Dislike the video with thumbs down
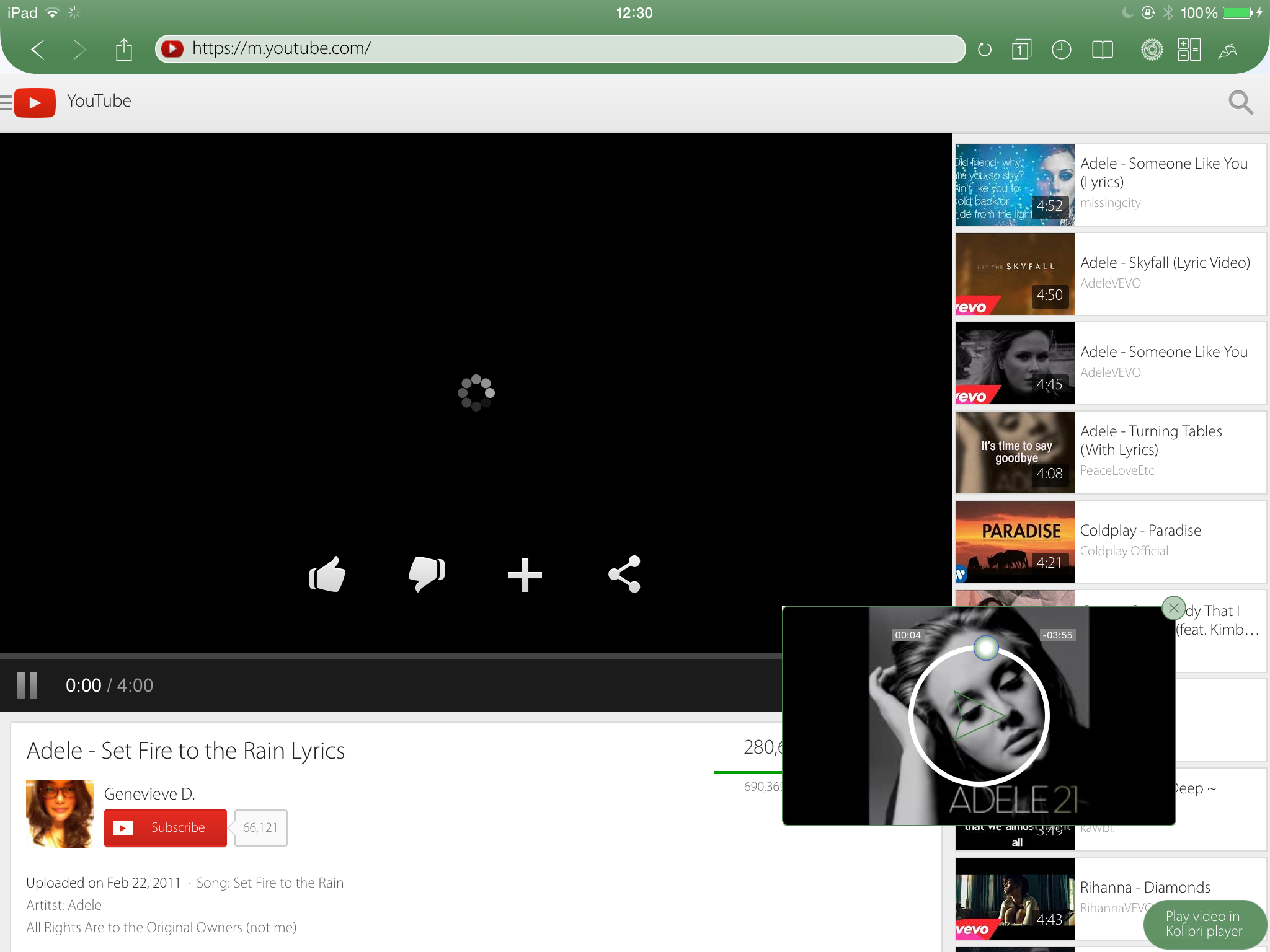 [x=427, y=575]
